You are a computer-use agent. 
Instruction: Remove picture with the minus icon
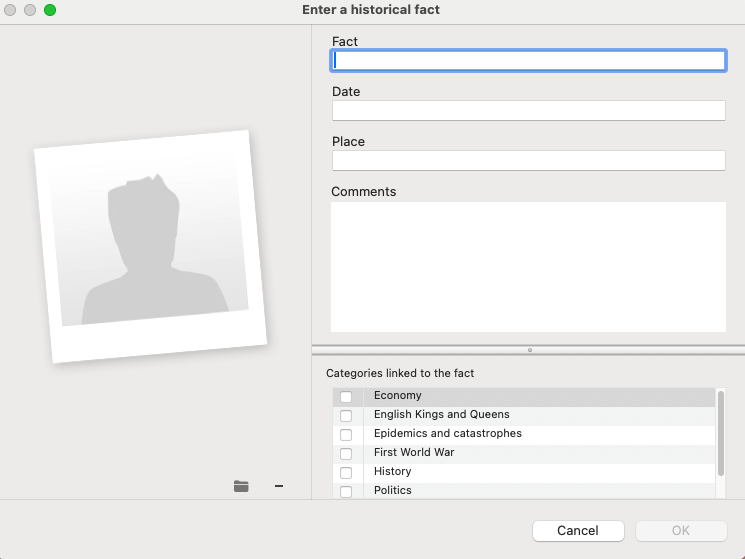[279, 486]
